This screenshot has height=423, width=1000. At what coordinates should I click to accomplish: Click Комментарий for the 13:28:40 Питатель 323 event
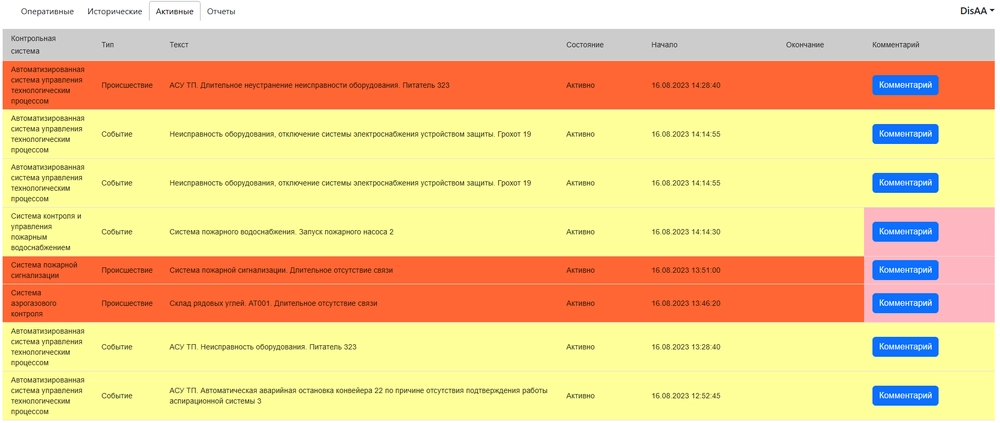click(905, 347)
